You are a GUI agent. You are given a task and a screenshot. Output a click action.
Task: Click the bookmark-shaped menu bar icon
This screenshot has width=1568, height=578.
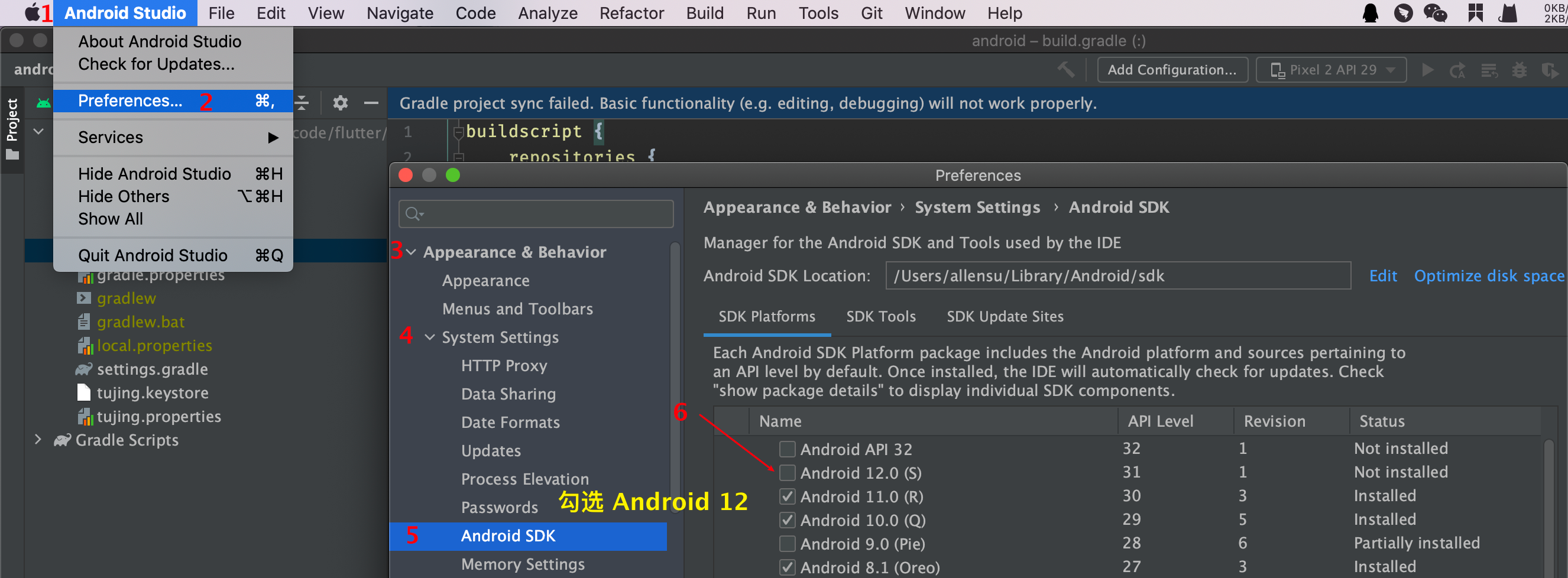tap(1475, 13)
